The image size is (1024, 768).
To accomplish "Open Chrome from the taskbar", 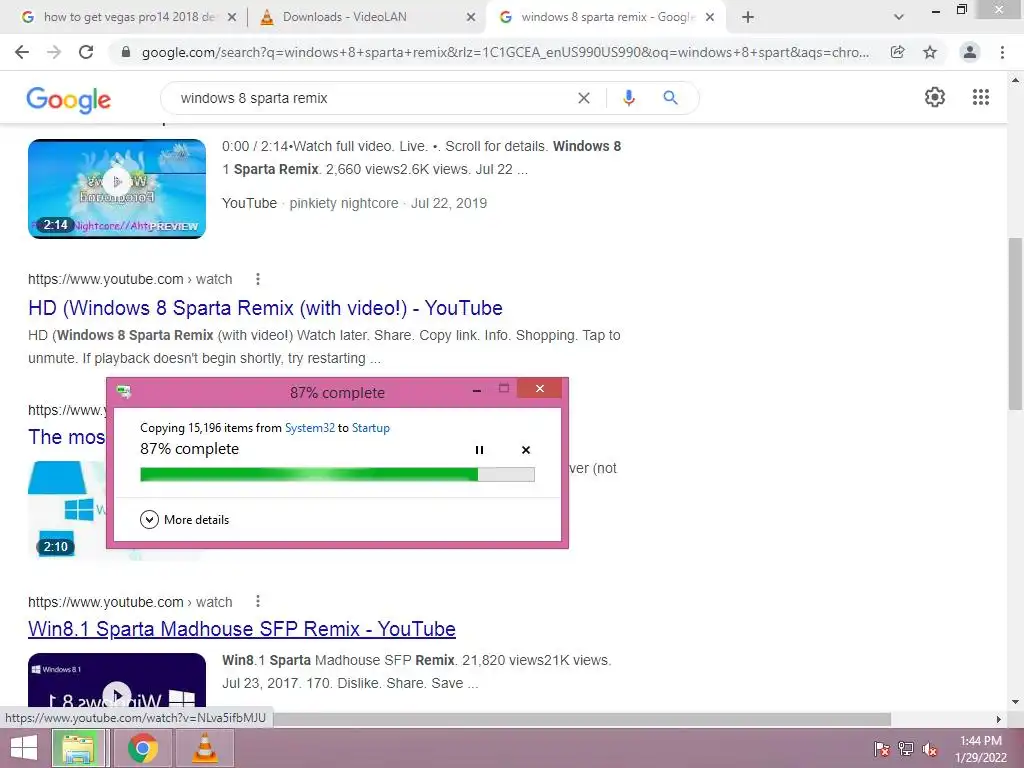I will tap(142, 748).
